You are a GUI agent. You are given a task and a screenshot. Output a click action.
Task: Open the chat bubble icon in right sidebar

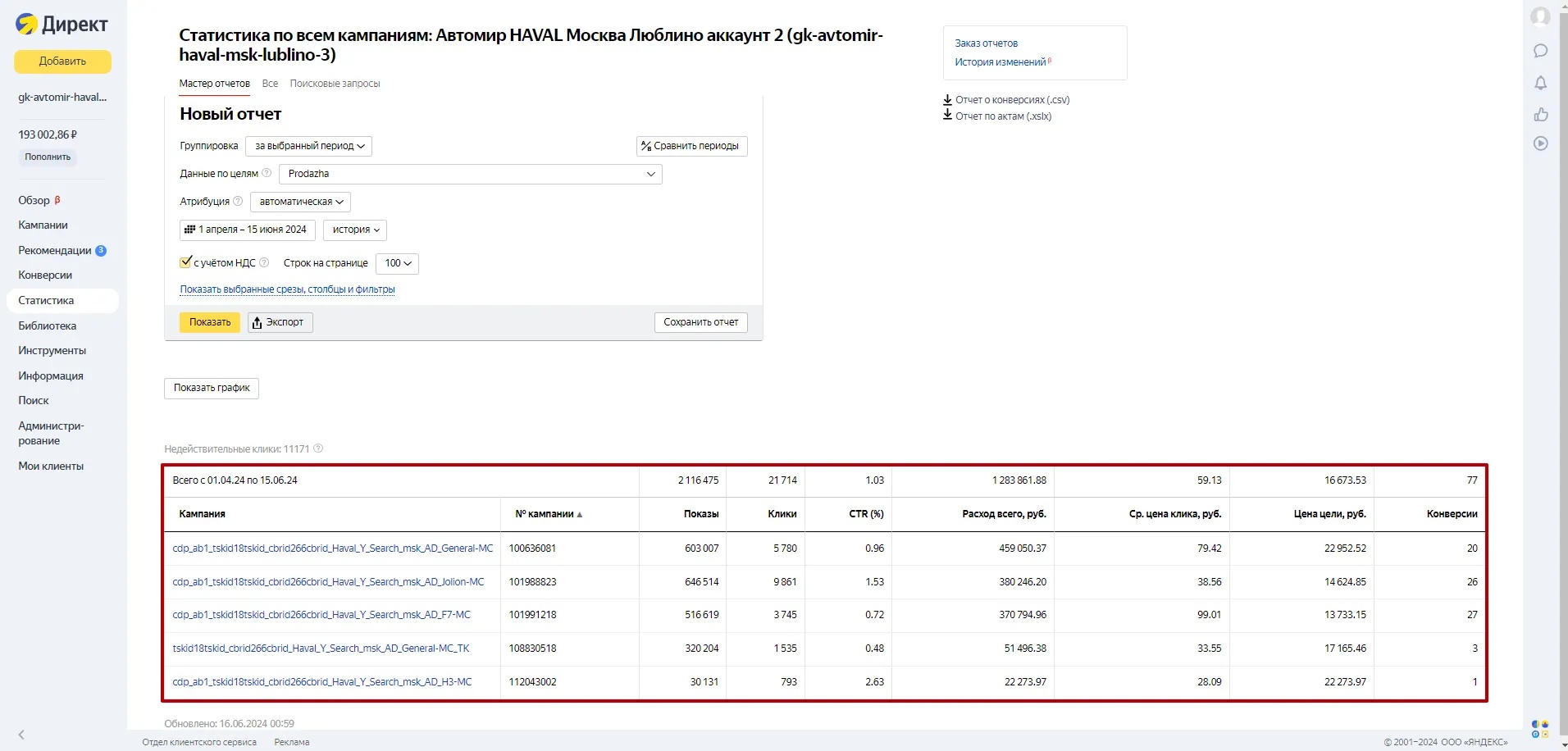(1540, 51)
